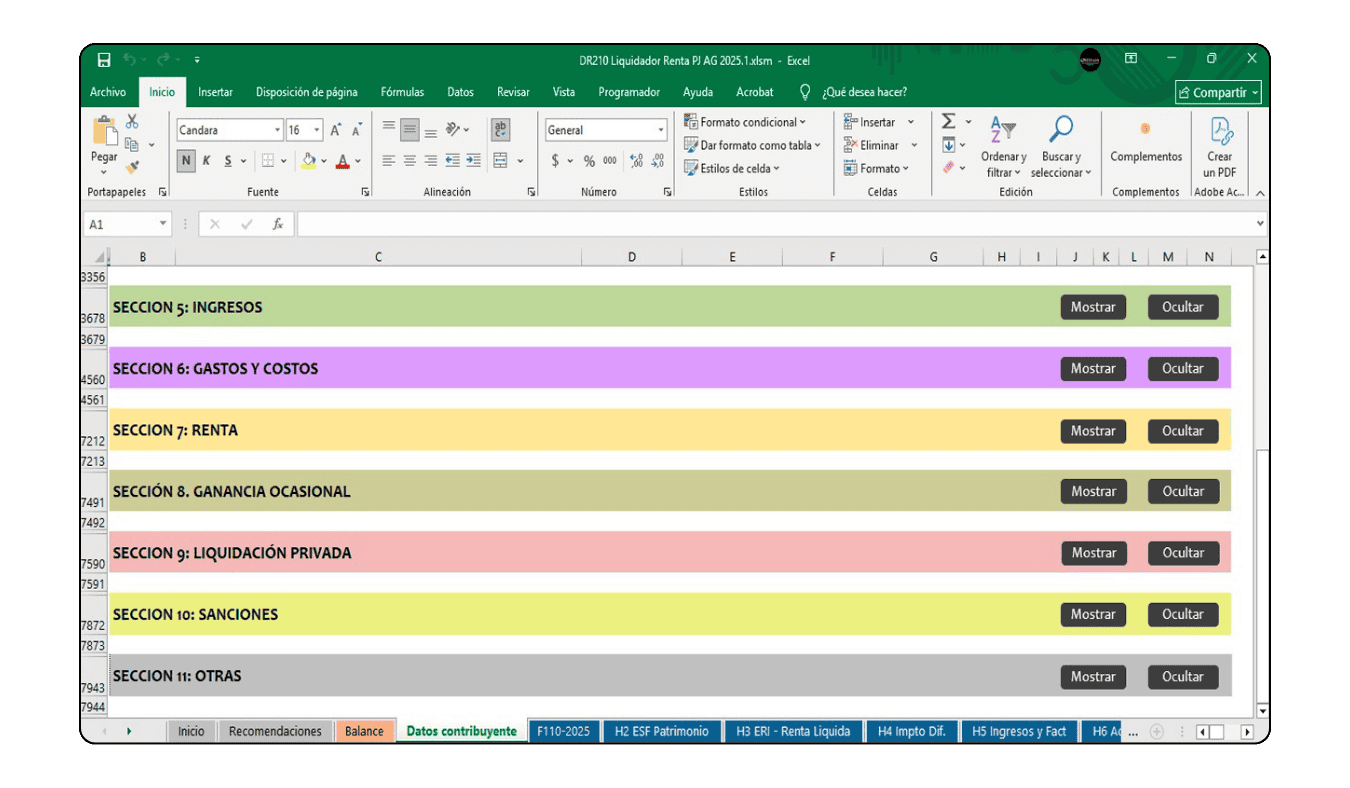Image resolution: width=1350 pixels, height=788 pixels.
Task: Click the Save icon in title bar
Action: click(104, 60)
